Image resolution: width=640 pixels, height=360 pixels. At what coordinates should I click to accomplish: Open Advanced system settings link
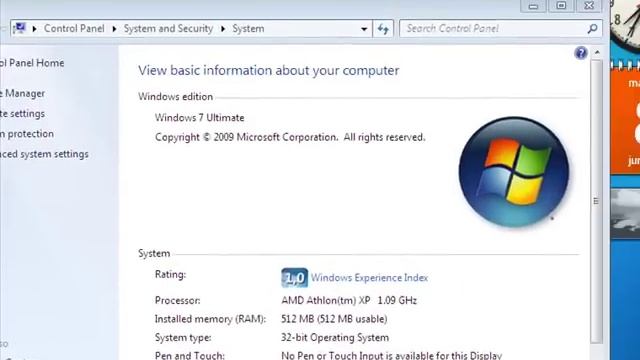pyautogui.click(x=44, y=154)
